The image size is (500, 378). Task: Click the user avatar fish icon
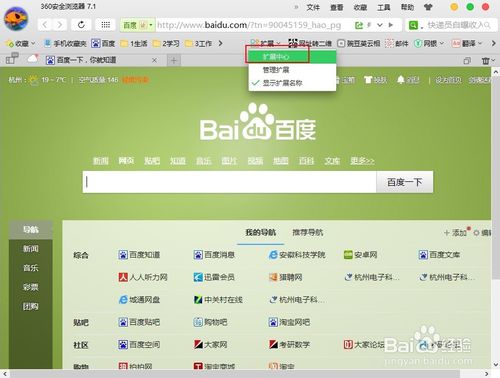(16, 18)
